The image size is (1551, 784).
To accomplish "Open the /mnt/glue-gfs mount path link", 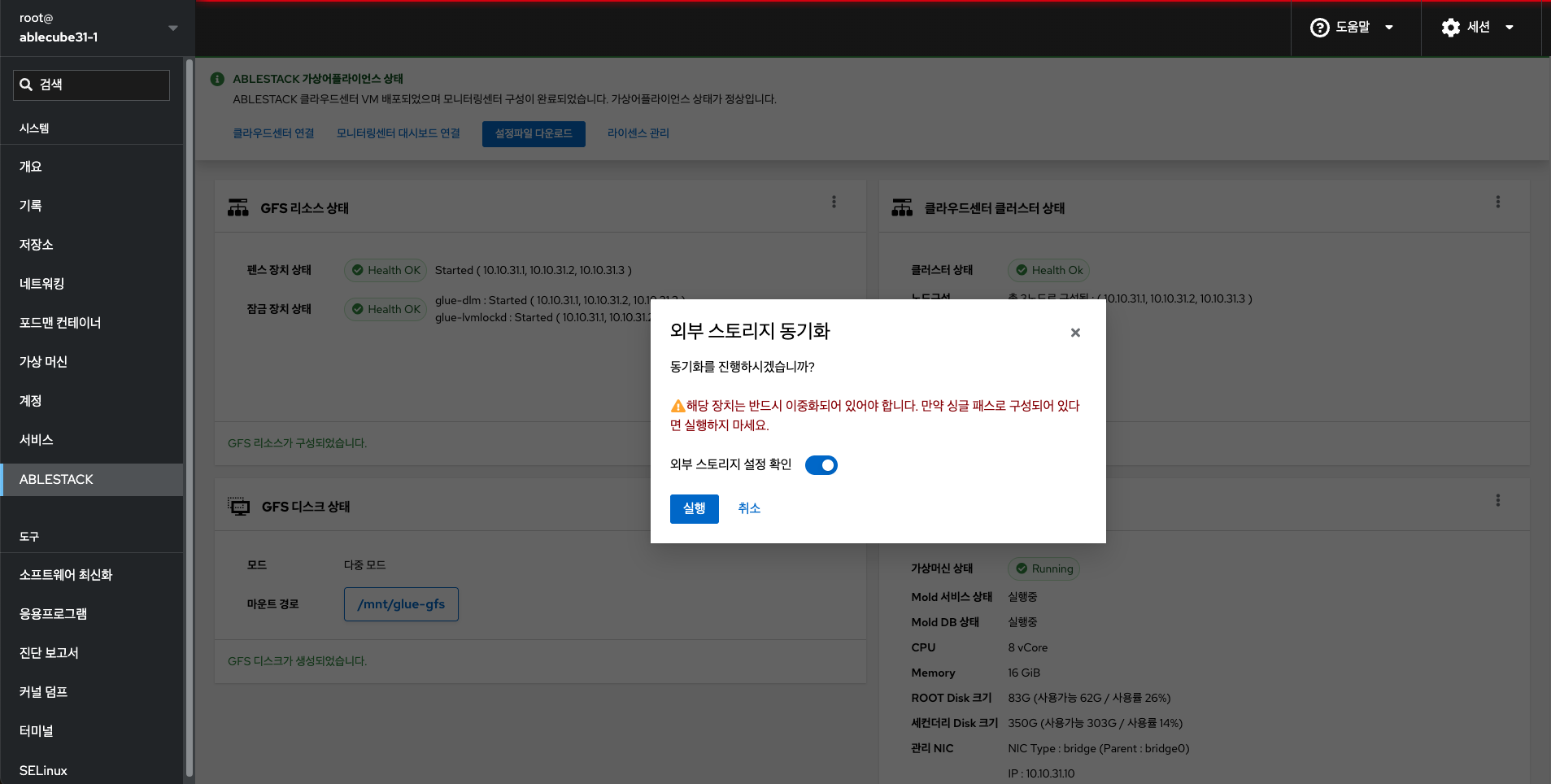I will (x=401, y=604).
